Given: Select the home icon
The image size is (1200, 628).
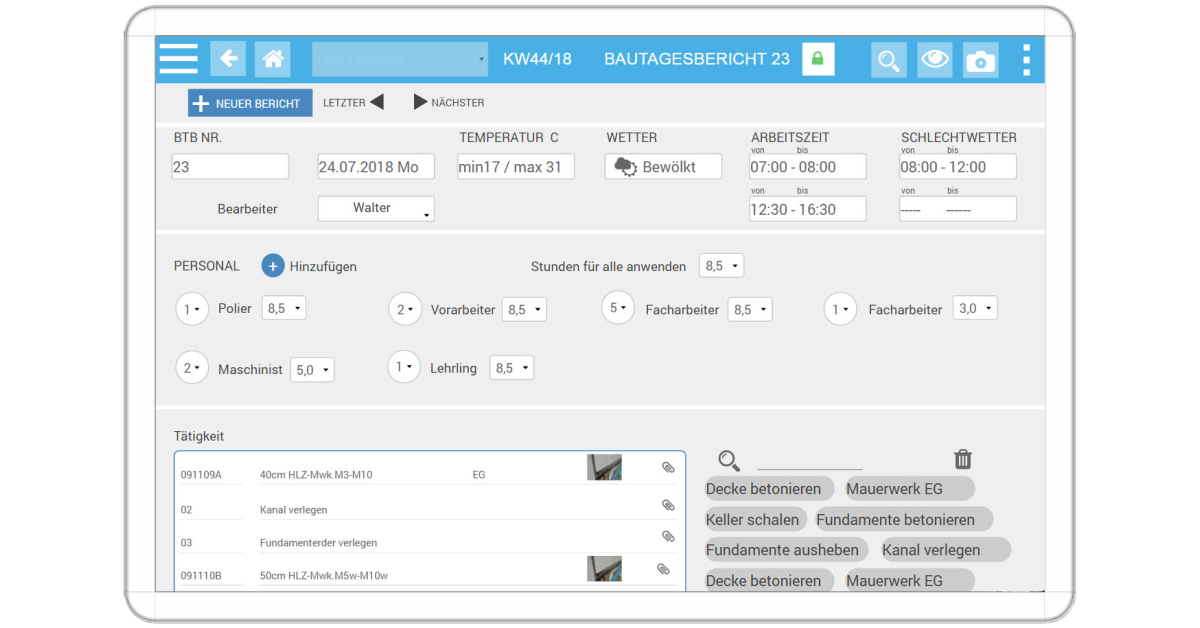Looking at the screenshot, I should click(273, 58).
